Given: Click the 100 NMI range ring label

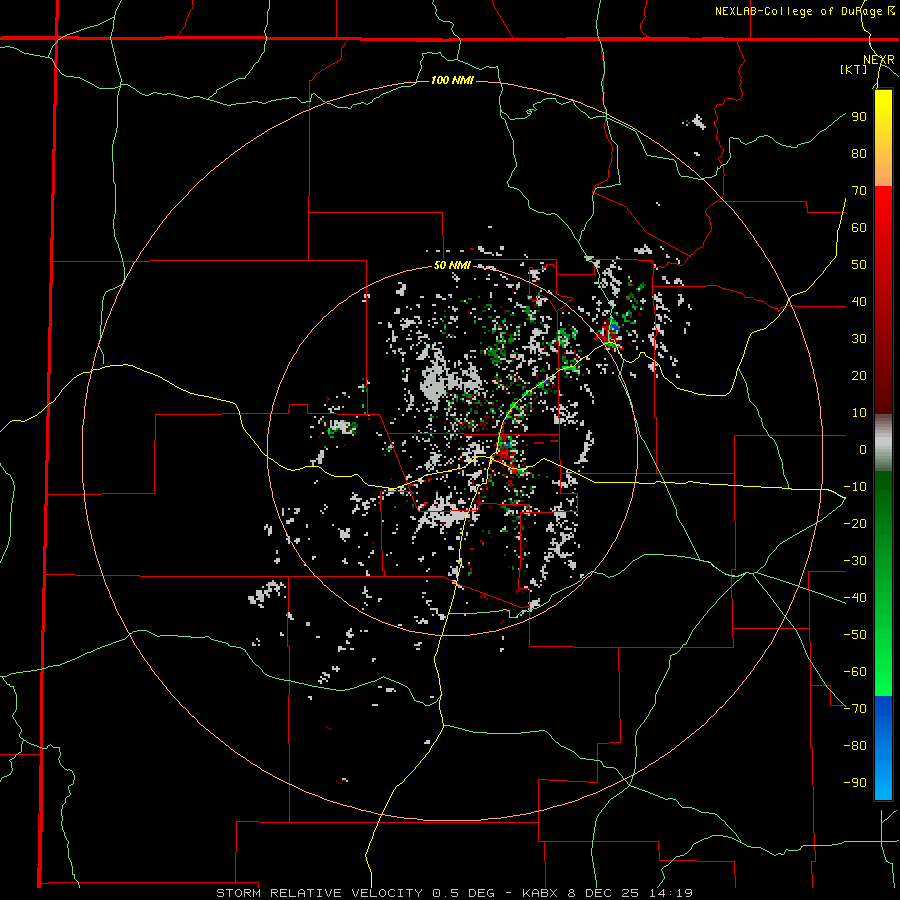Looking at the screenshot, I should tap(452, 80).
